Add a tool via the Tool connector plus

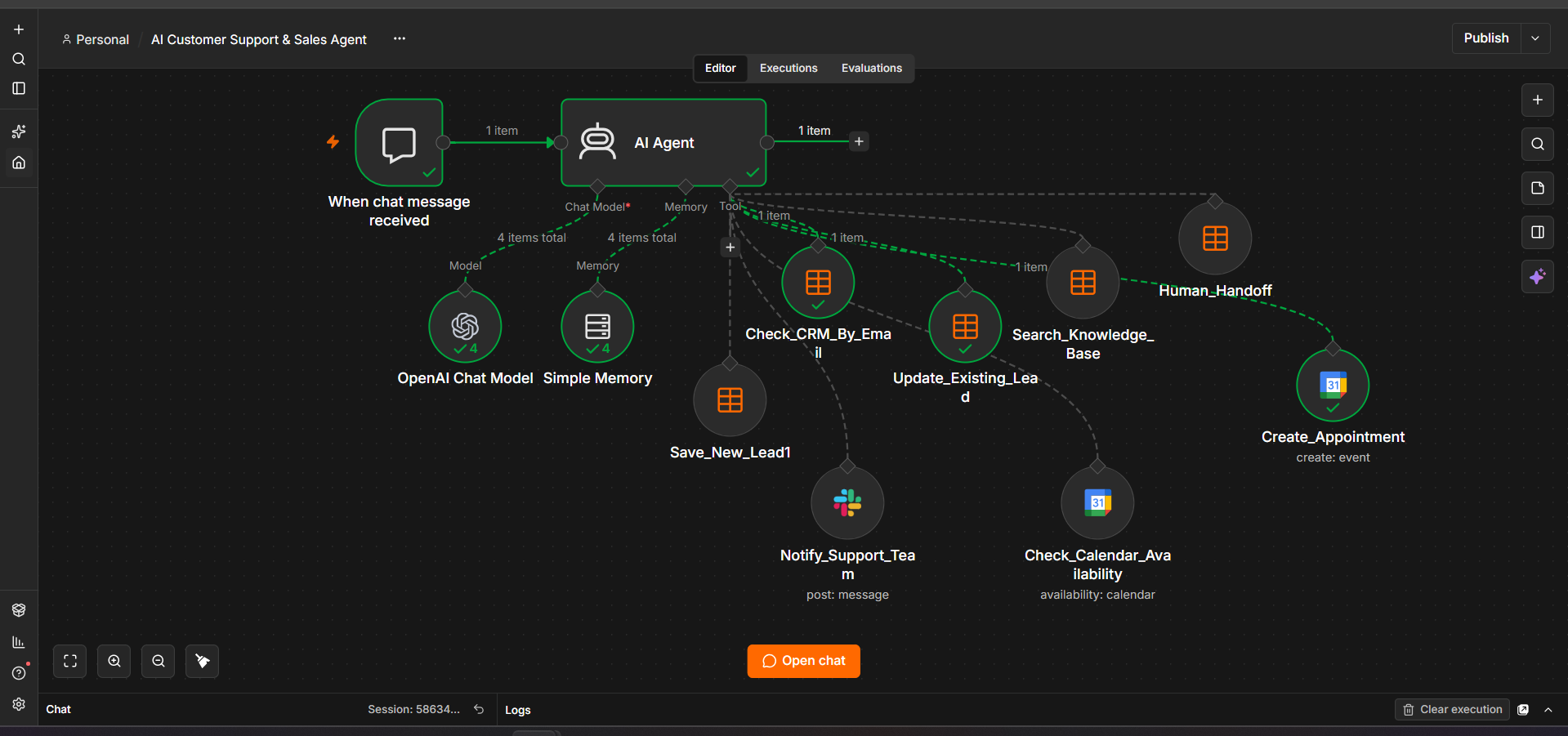pos(730,247)
